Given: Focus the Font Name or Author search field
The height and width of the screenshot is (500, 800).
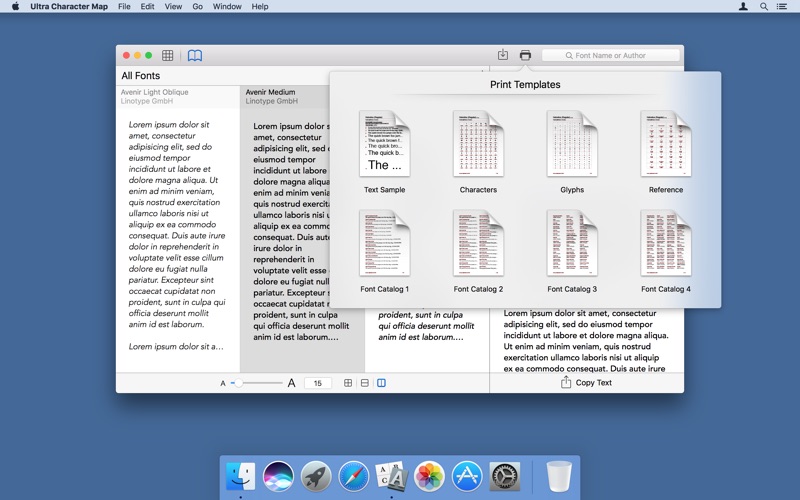Looking at the screenshot, I should 611,55.
